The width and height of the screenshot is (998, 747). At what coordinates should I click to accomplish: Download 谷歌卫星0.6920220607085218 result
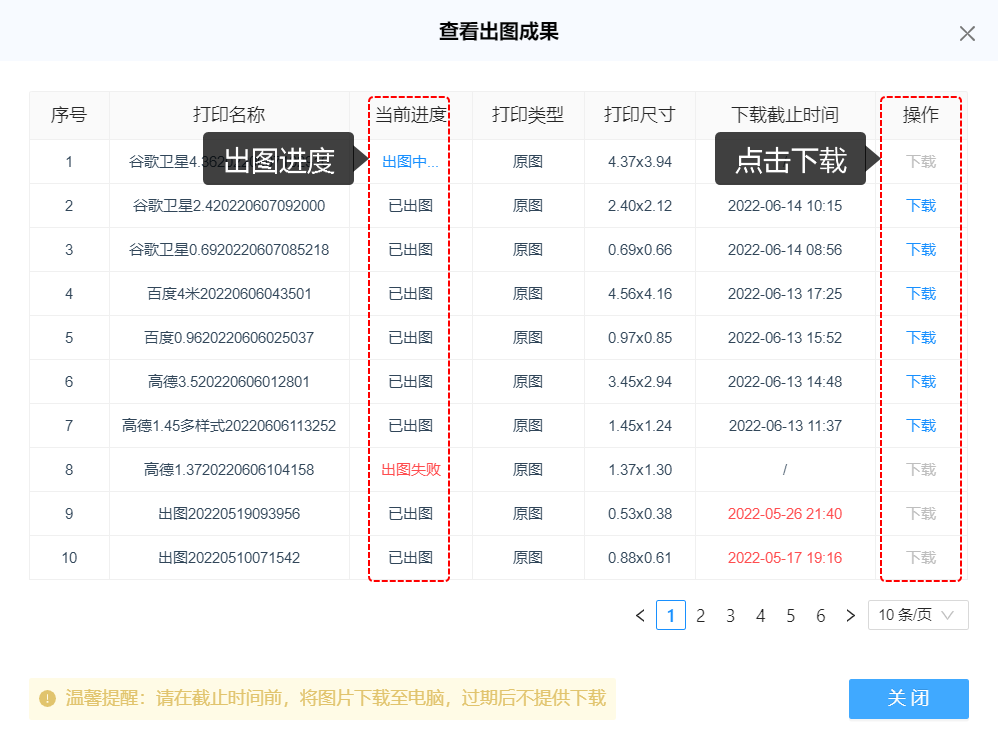pyautogui.click(x=920, y=249)
